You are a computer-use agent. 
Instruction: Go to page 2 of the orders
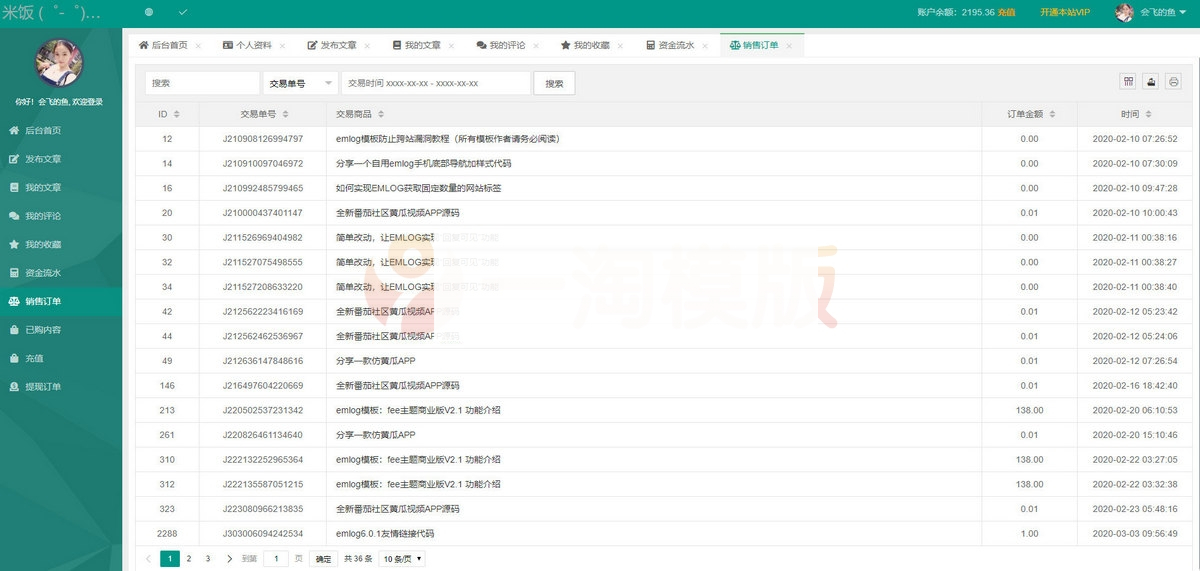coord(189,558)
